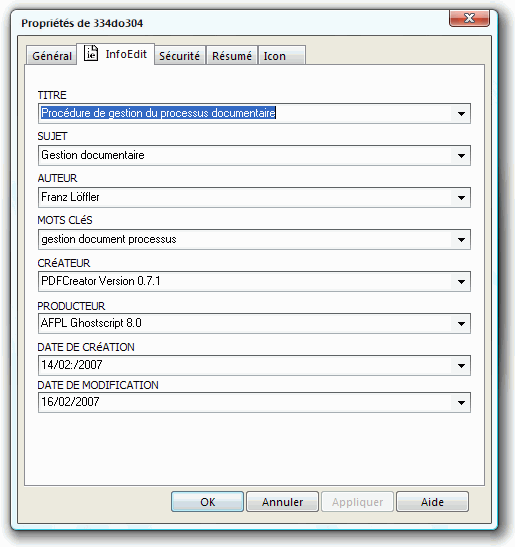Switch to the Général tab

click(52, 55)
